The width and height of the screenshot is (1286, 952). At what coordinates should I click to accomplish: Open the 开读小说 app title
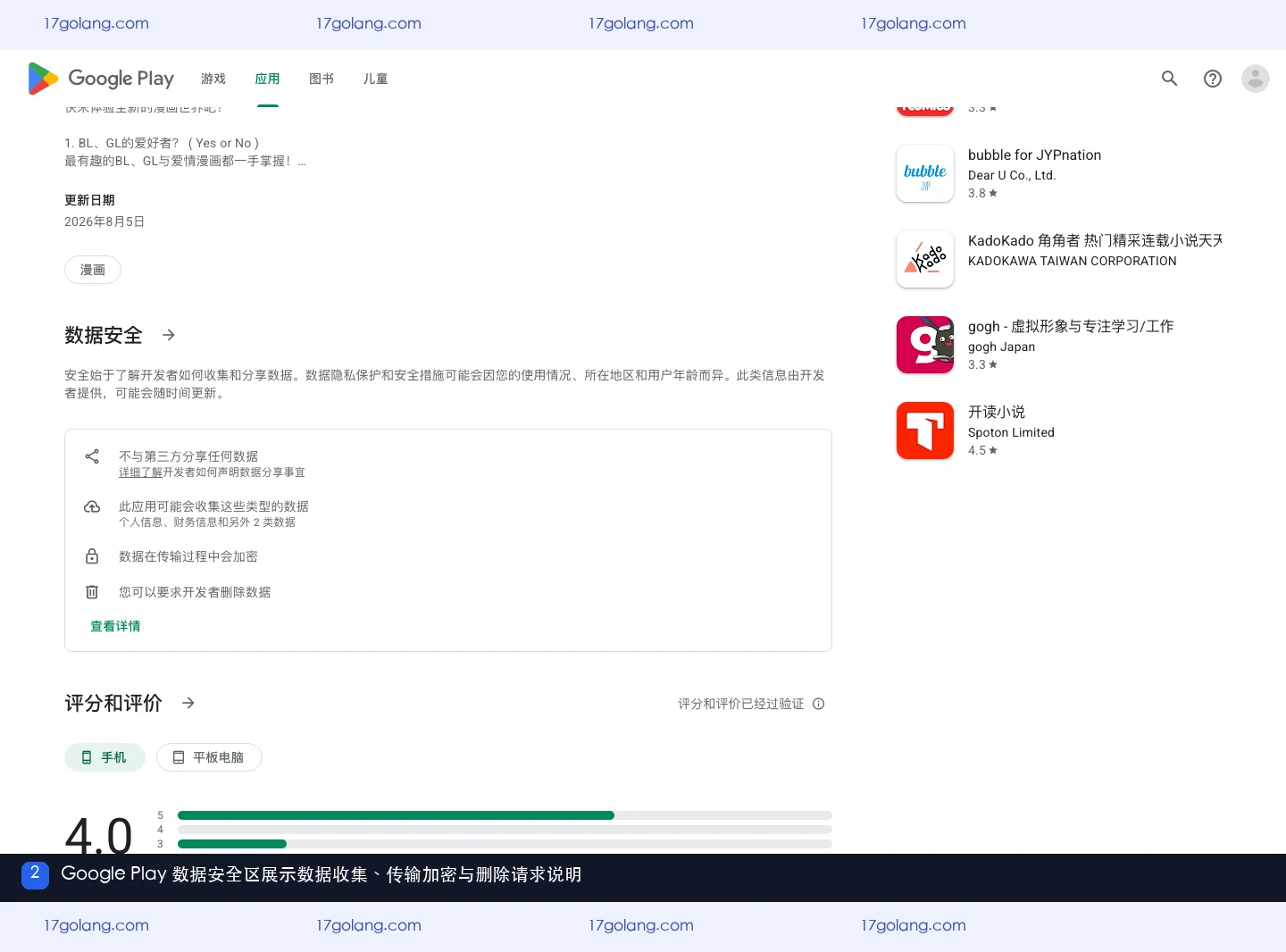[997, 412]
